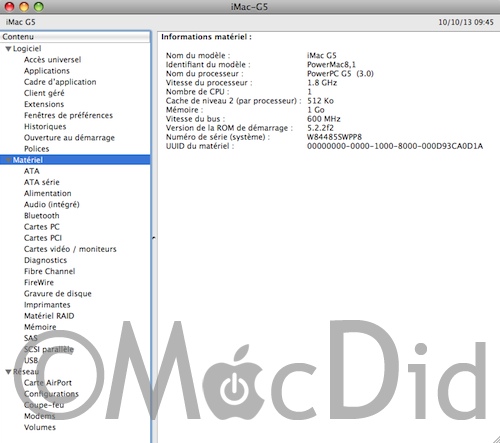Click the sidebar split divider handle
500x443 pixels.
[154, 238]
